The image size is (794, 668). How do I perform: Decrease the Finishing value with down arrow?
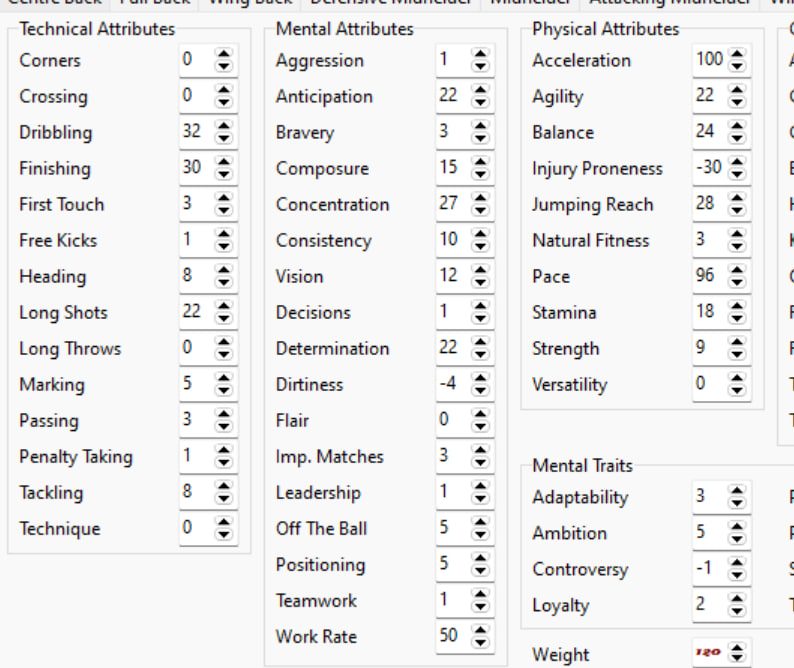pos(223,174)
